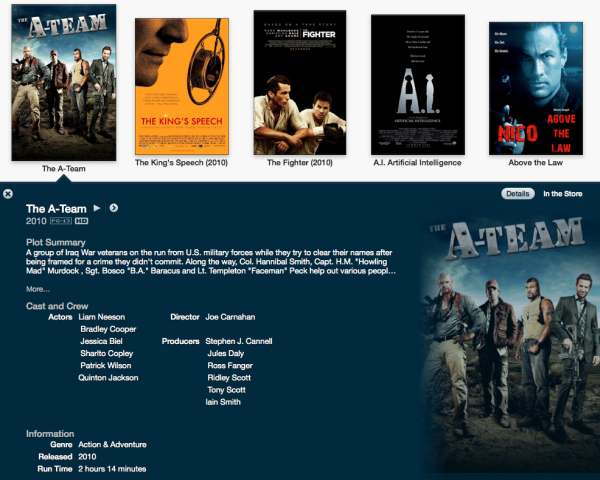
Task: Click 'The Fighter (2010)' caption
Action: (300, 163)
